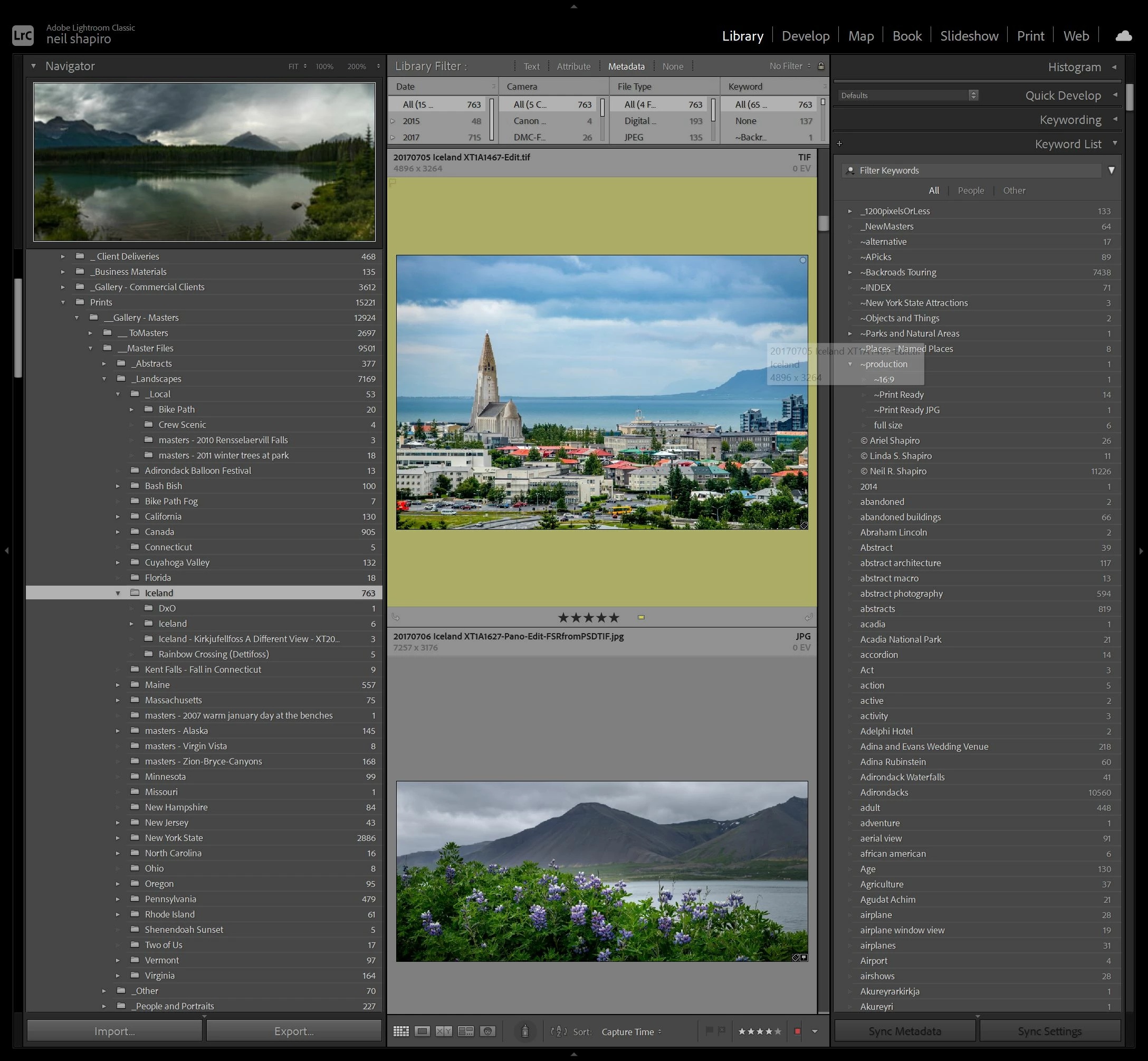Switch to Grid view
Image resolution: width=1148 pixels, height=1061 pixels.
click(x=400, y=1031)
